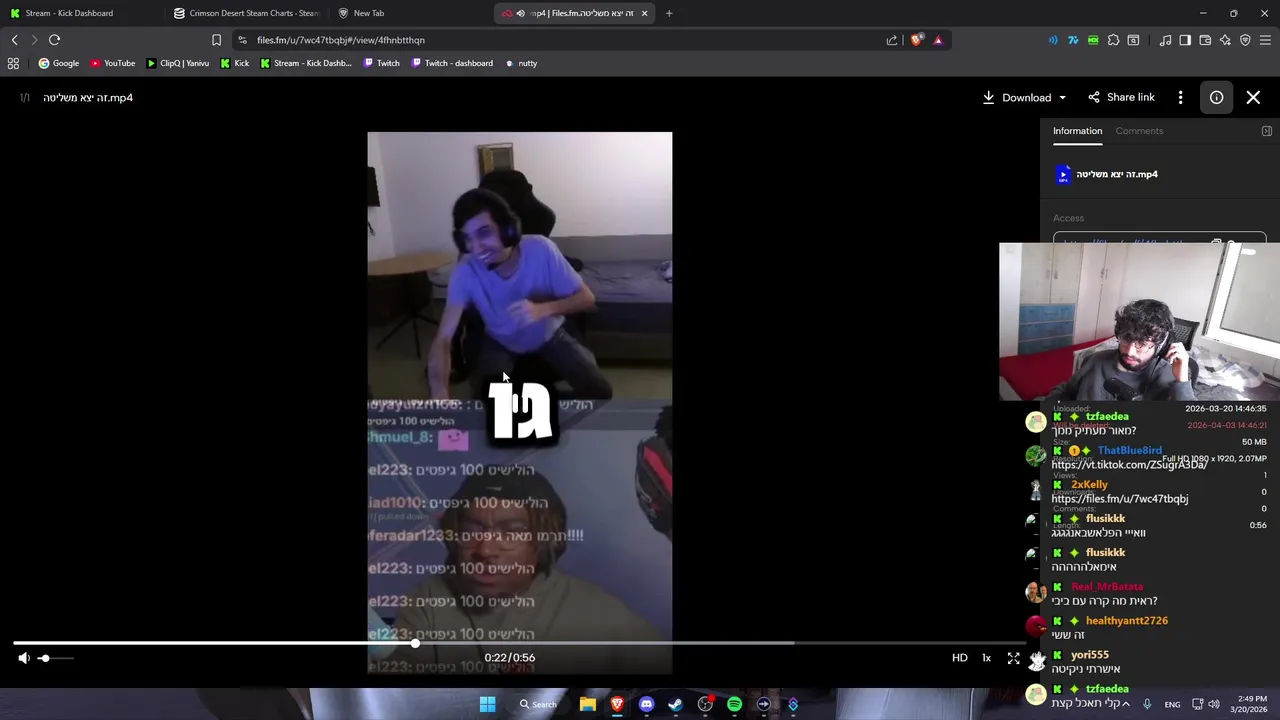Click the Brave Rewards triangle icon
The width and height of the screenshot is (1280, 720).
(938, 40)
